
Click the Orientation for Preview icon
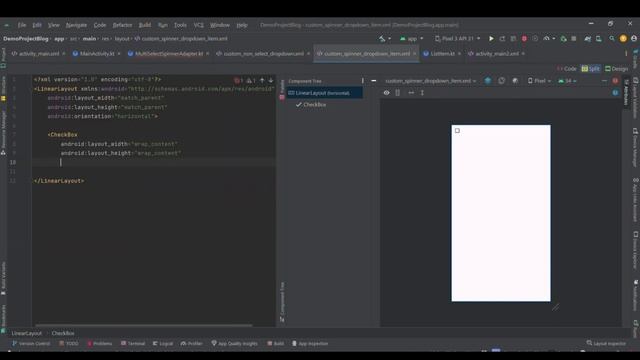[x=502, y=81]
